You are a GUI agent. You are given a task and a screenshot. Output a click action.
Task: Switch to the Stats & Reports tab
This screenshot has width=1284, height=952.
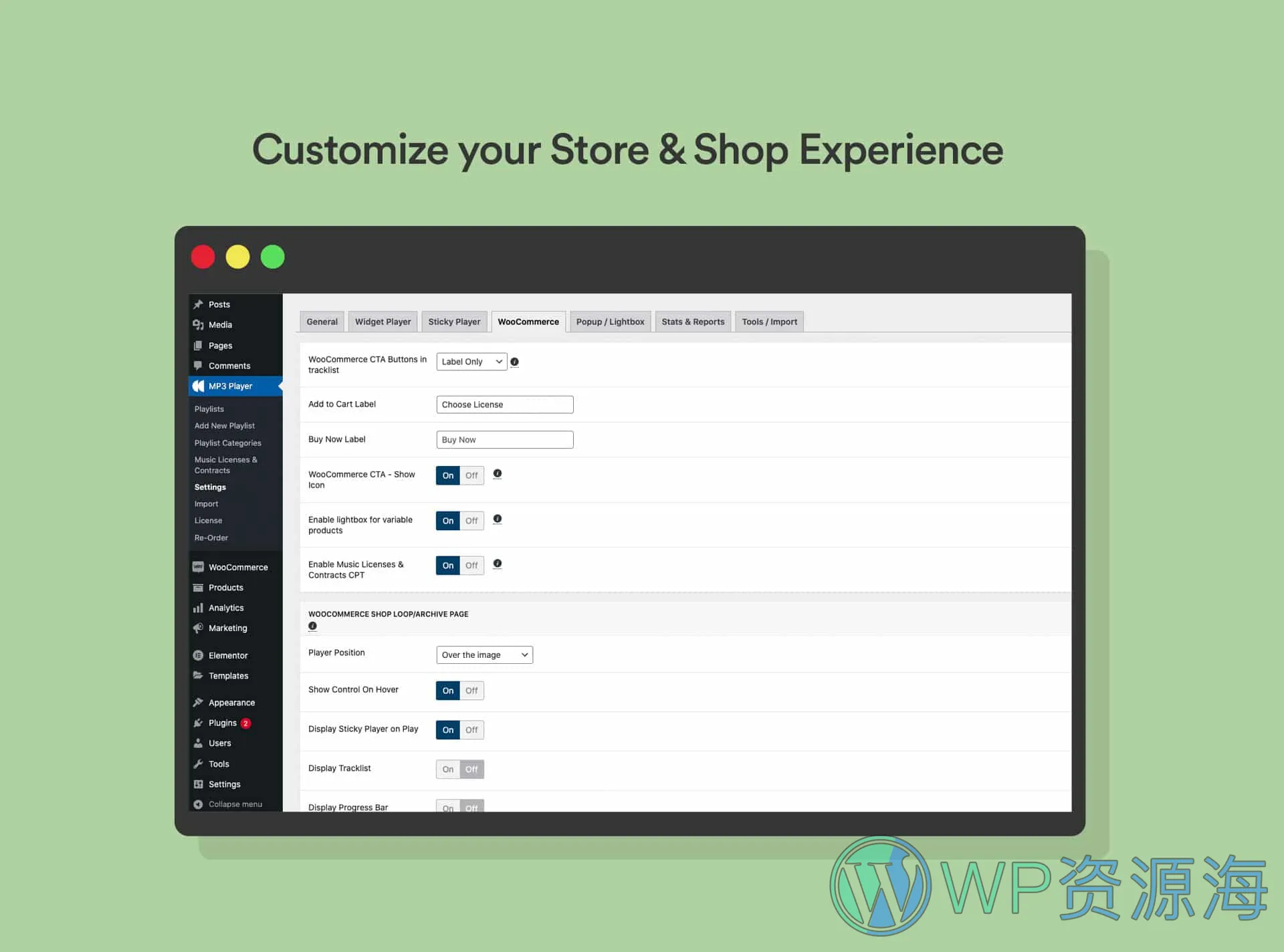(693, 321)
